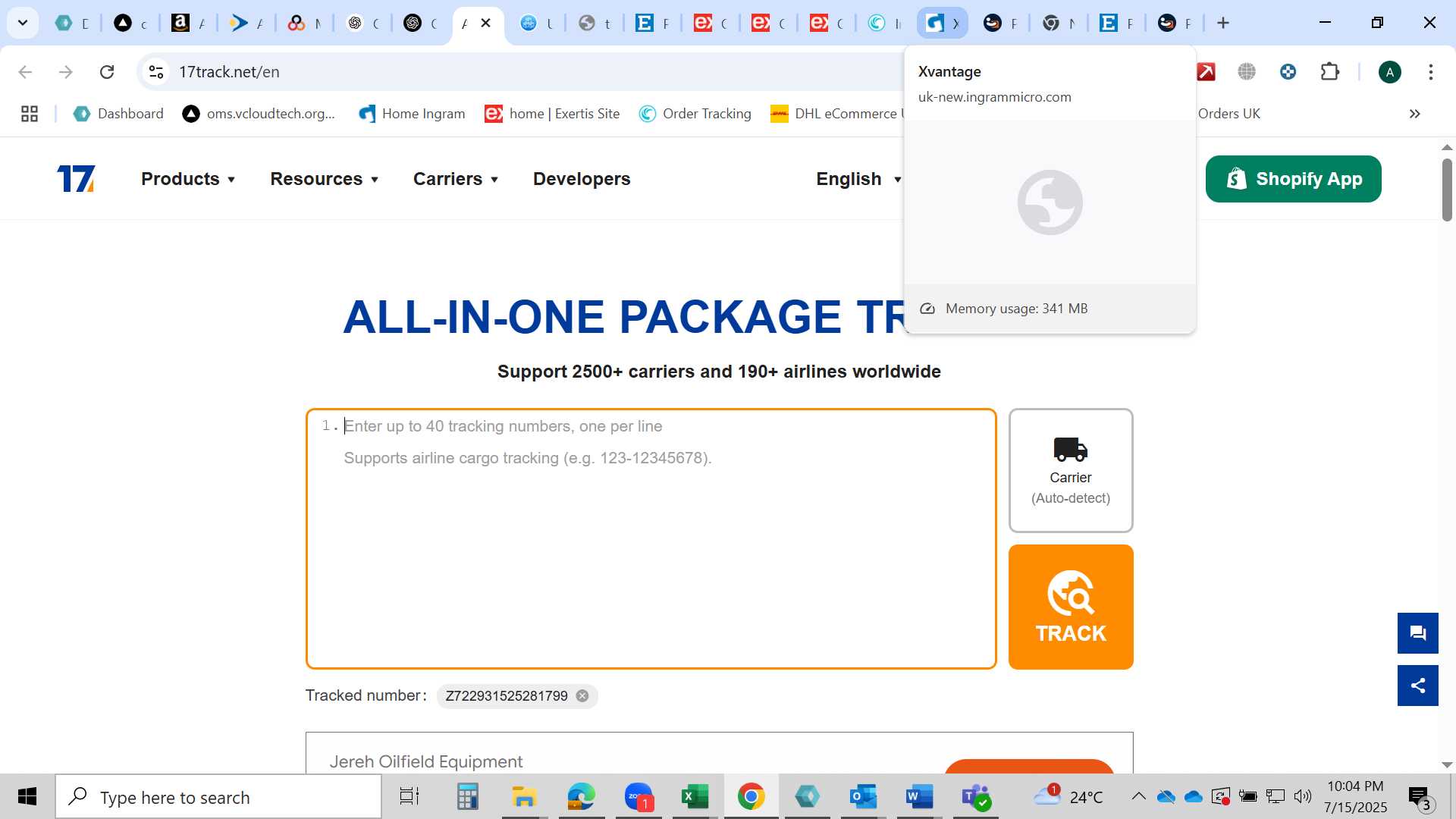Expand the Carriers menu

point(456,179)
